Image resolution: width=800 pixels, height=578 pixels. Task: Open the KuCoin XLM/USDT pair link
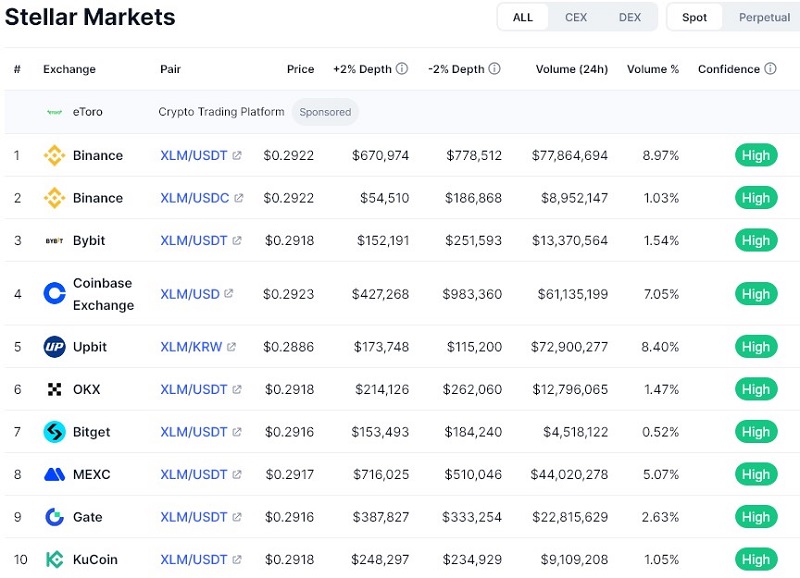[194, 560]
